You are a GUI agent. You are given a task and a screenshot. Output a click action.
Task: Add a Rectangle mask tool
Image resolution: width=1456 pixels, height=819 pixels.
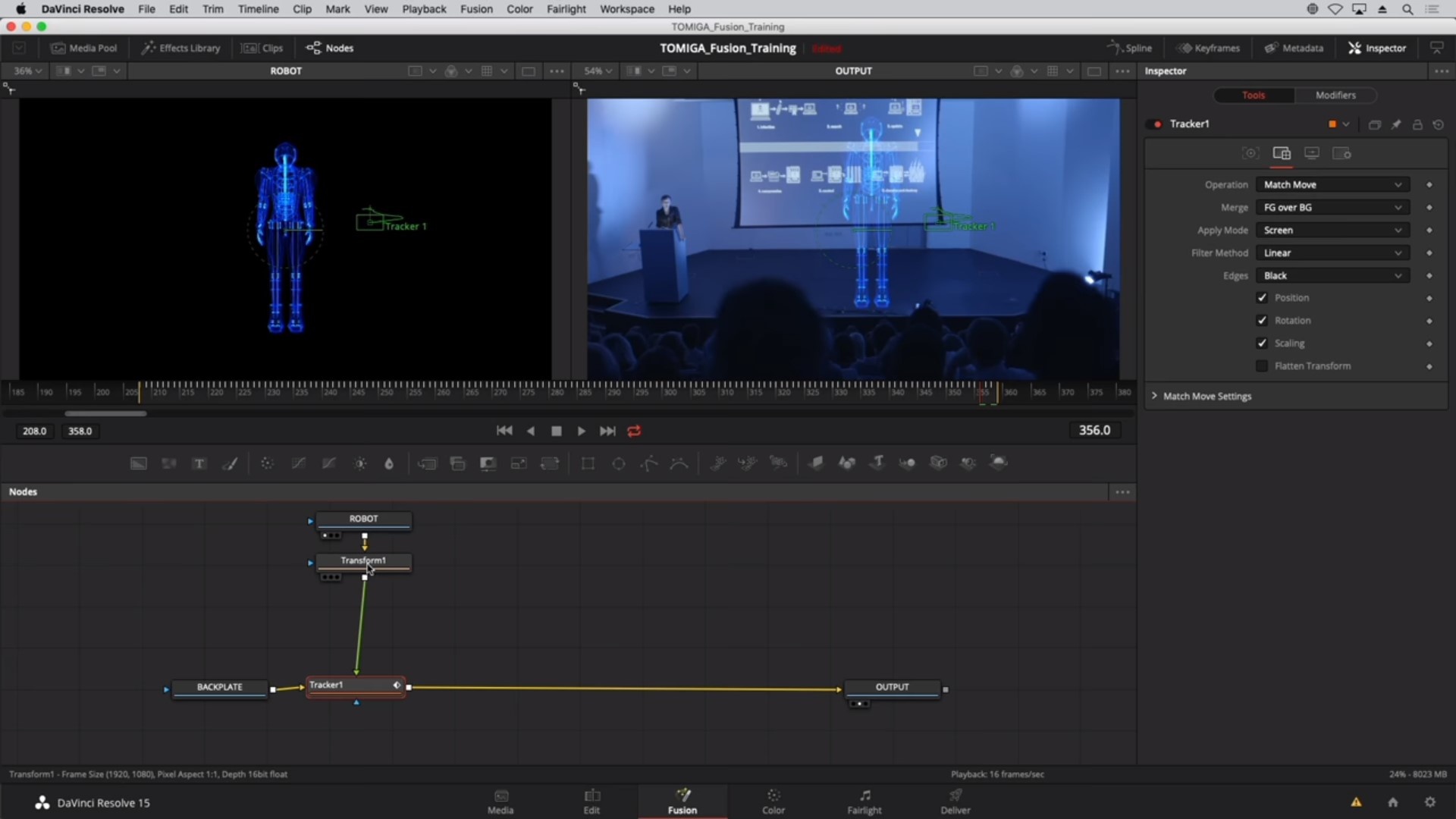pos(588,463)
